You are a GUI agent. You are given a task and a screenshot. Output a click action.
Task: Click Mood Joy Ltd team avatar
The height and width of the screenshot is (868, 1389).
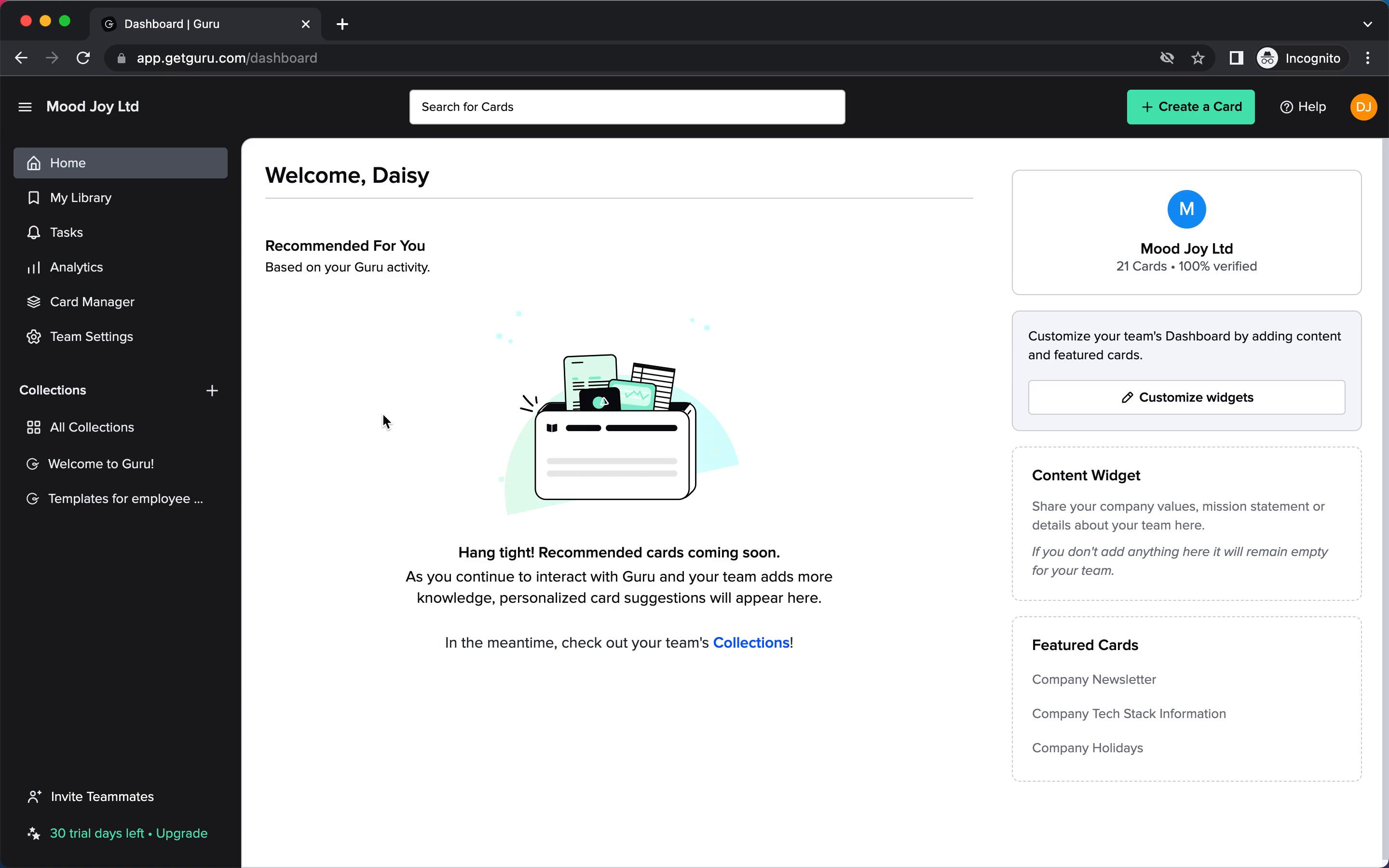(1186, 209)
